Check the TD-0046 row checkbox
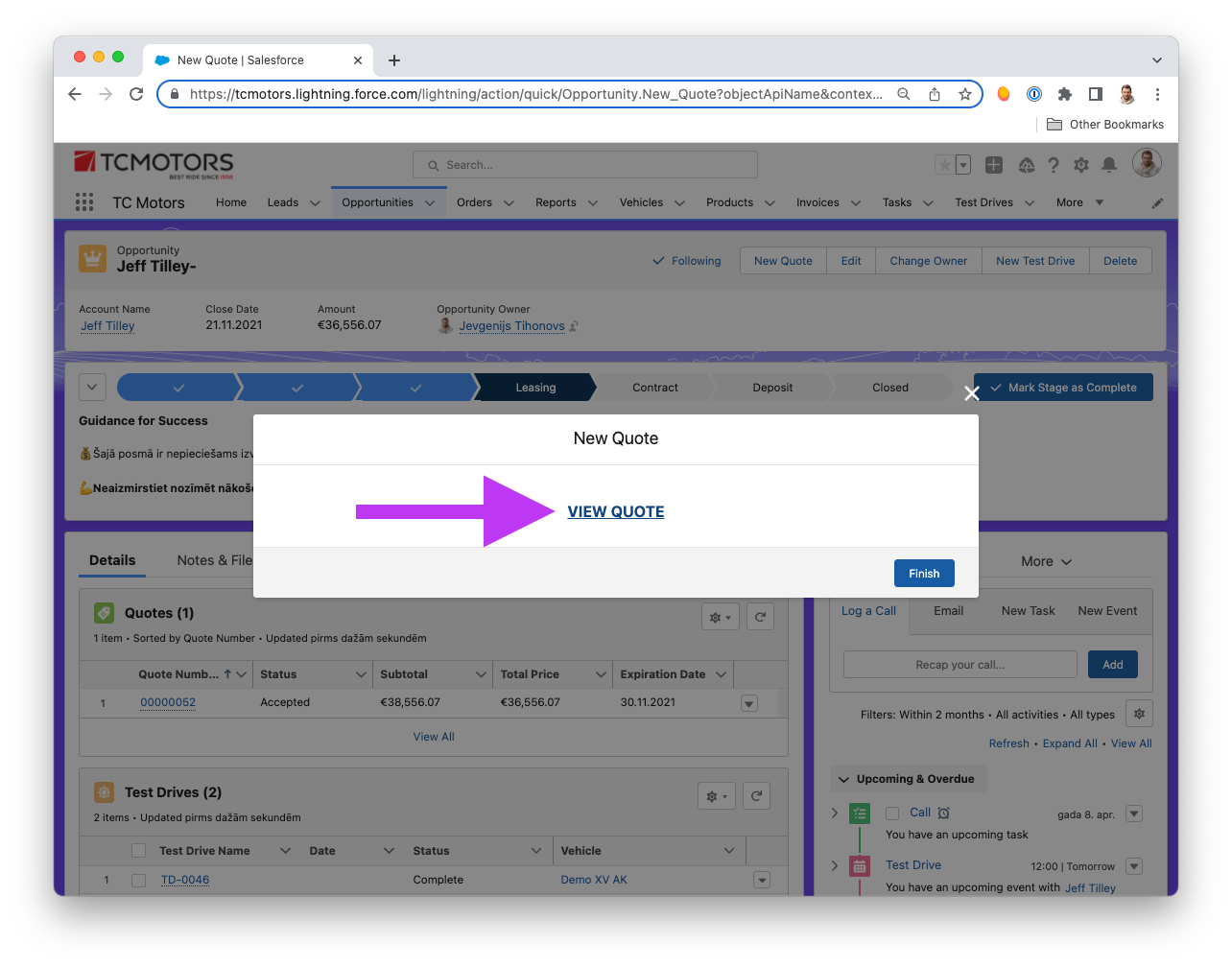This screenshot has width=1232, height=967. click(x=138, y=880)
